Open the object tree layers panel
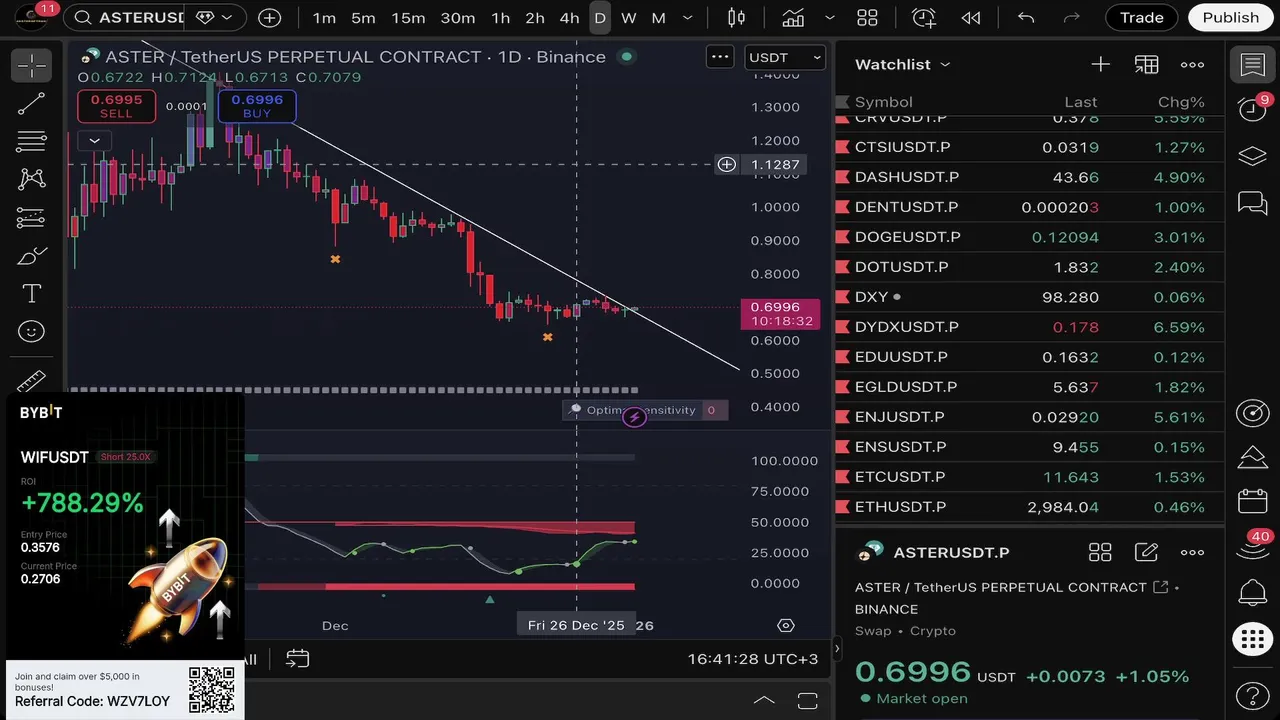1280x720 pixels. (x=1252, y=157)
